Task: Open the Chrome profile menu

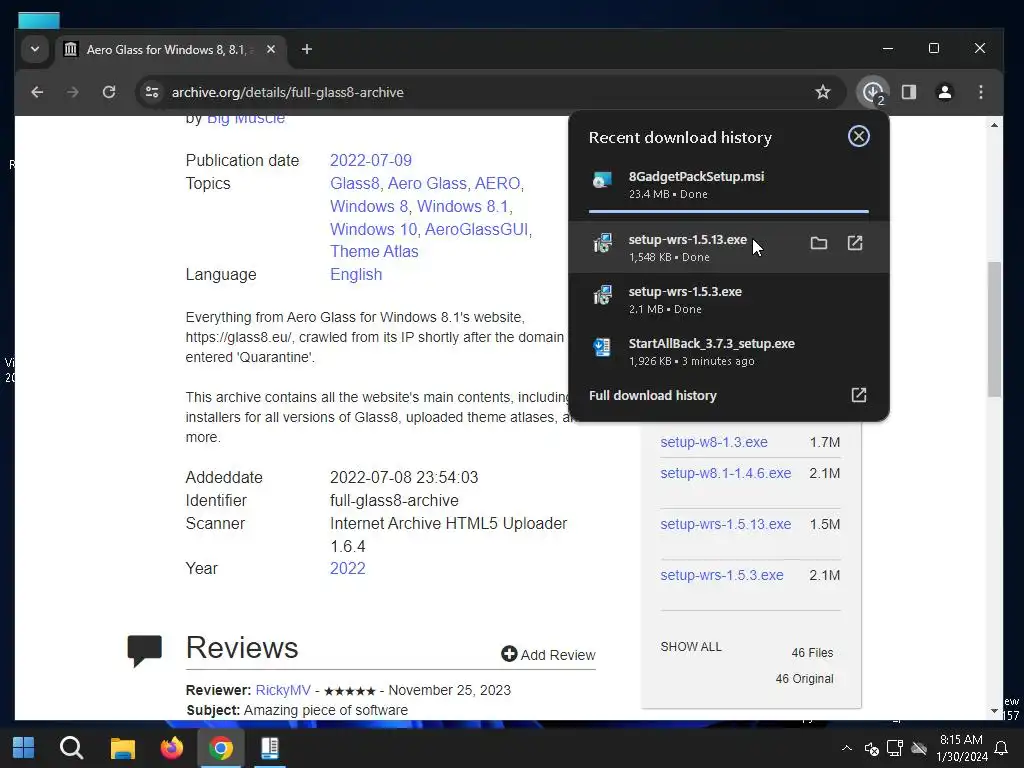Action: click(x=944, y=92)
